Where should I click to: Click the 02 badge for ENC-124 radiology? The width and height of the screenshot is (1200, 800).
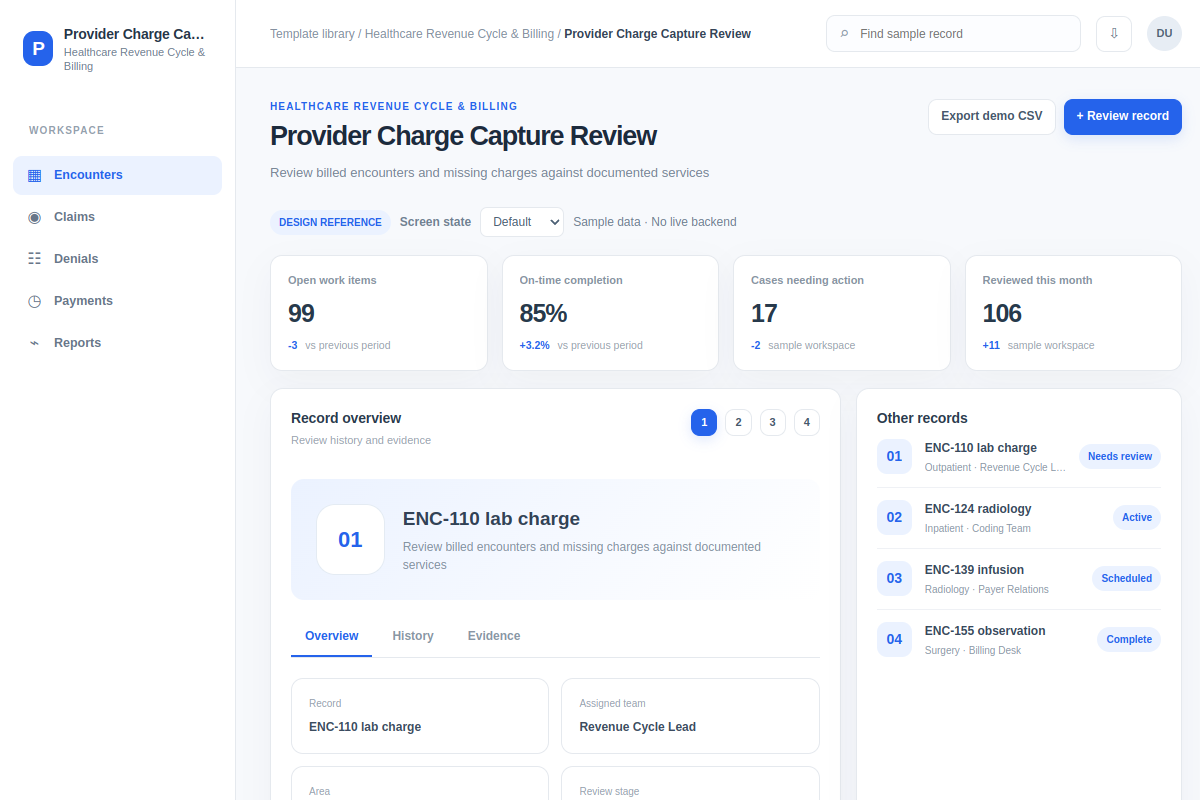click(x=894, y=517)
